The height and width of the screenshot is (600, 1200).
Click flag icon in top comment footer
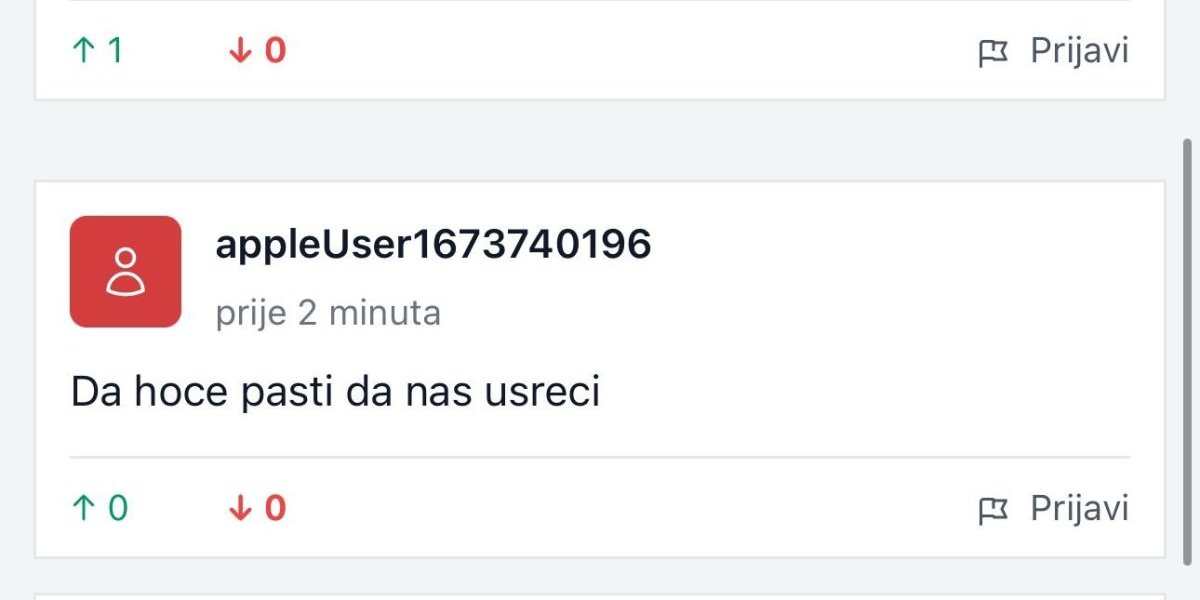point(993,52)
